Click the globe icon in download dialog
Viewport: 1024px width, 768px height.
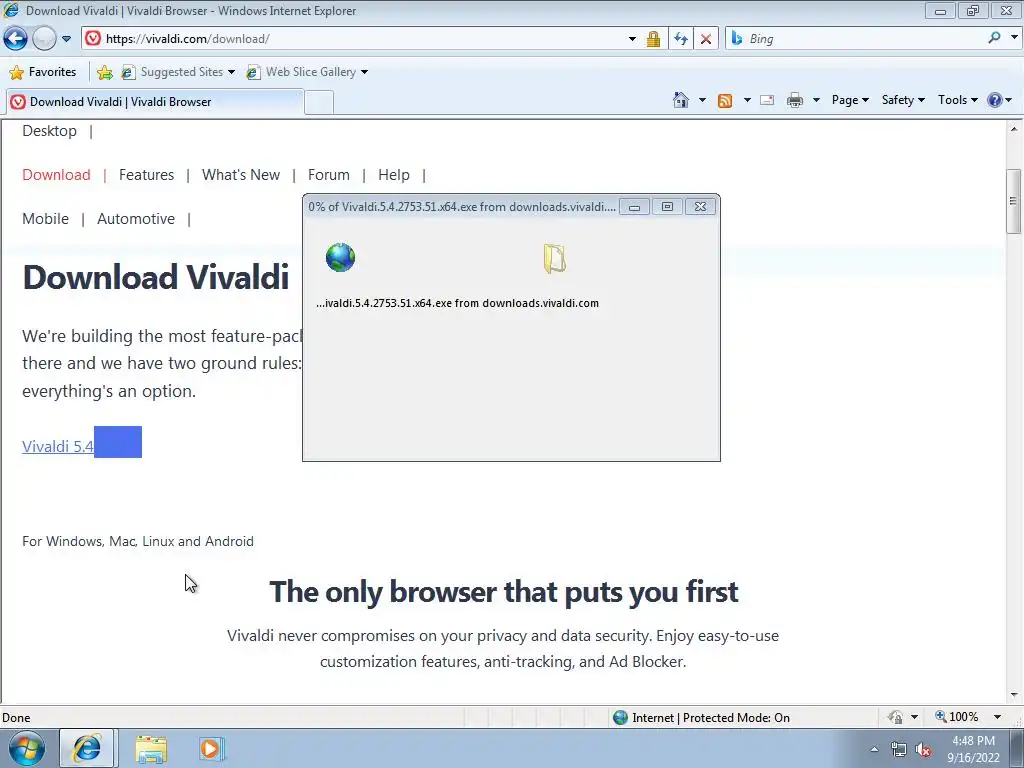[x=340, y=257]
